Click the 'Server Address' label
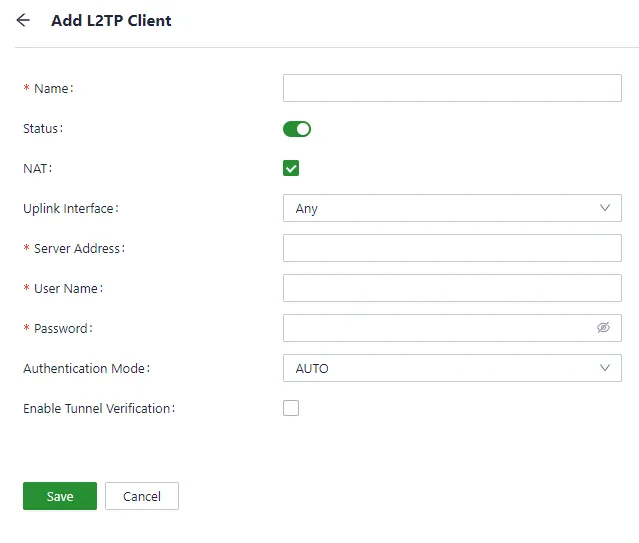639x543 pixels. (79, 249)
